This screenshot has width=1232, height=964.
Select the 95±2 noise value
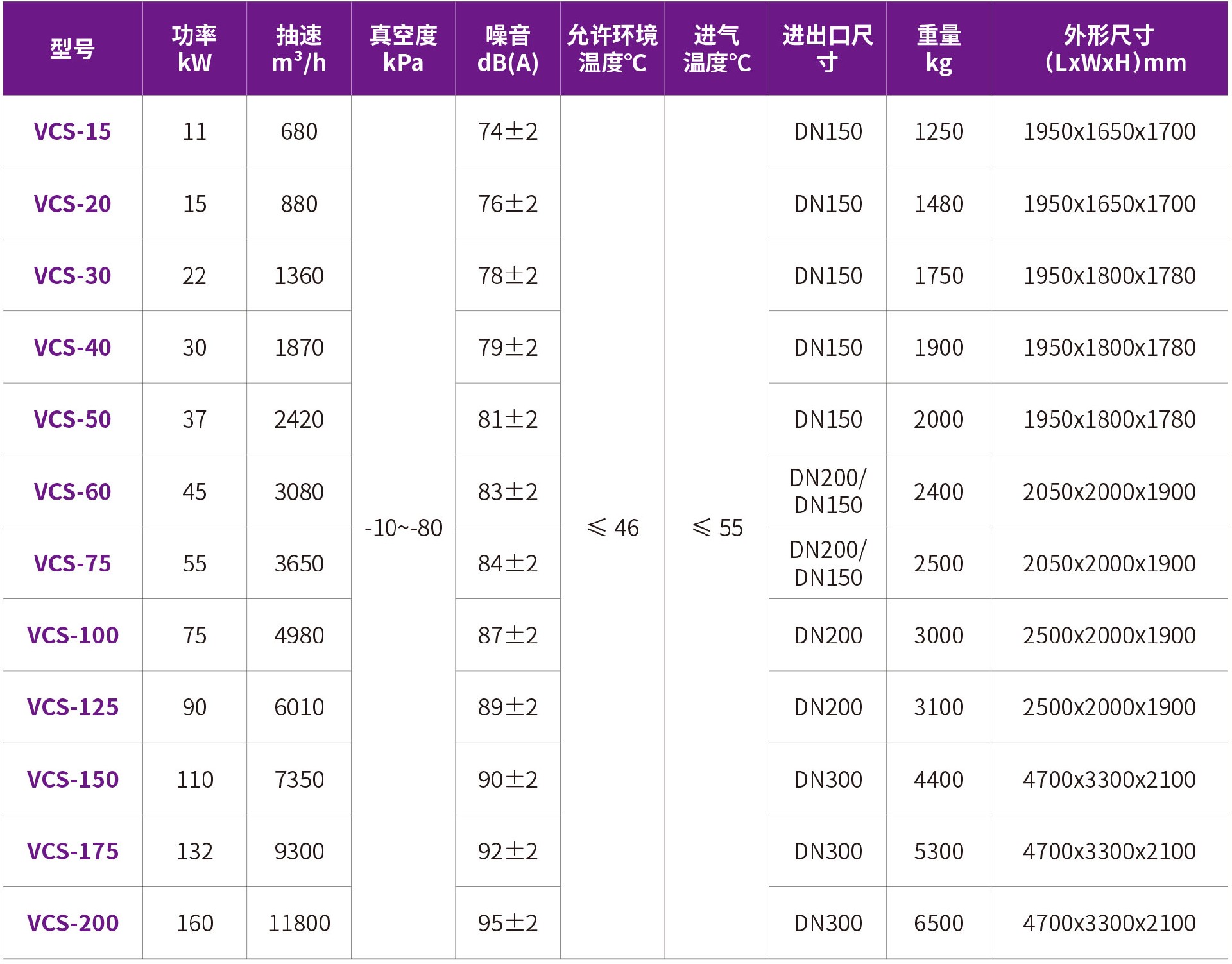pyautogui.click(x=508, y=923)
